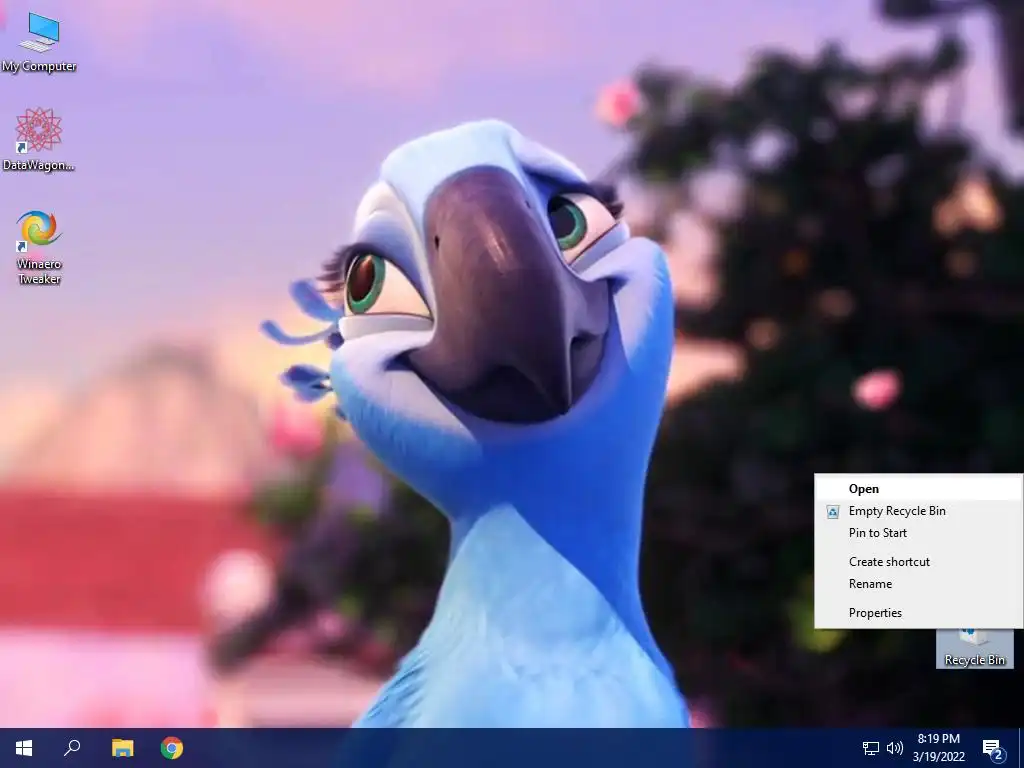The height and width of the screenshot is (768, 1024).
Task: Choose Properties in the context menu
Action: (x=918, y=613)
